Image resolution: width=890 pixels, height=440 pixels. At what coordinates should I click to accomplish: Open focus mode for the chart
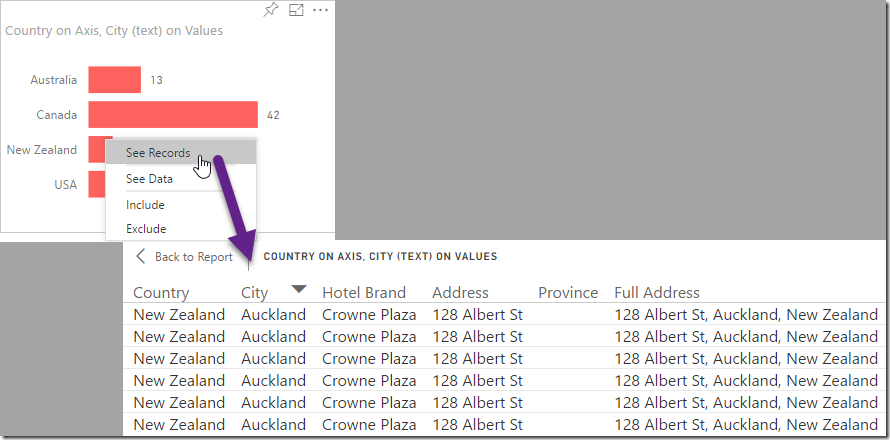[296, 10]
